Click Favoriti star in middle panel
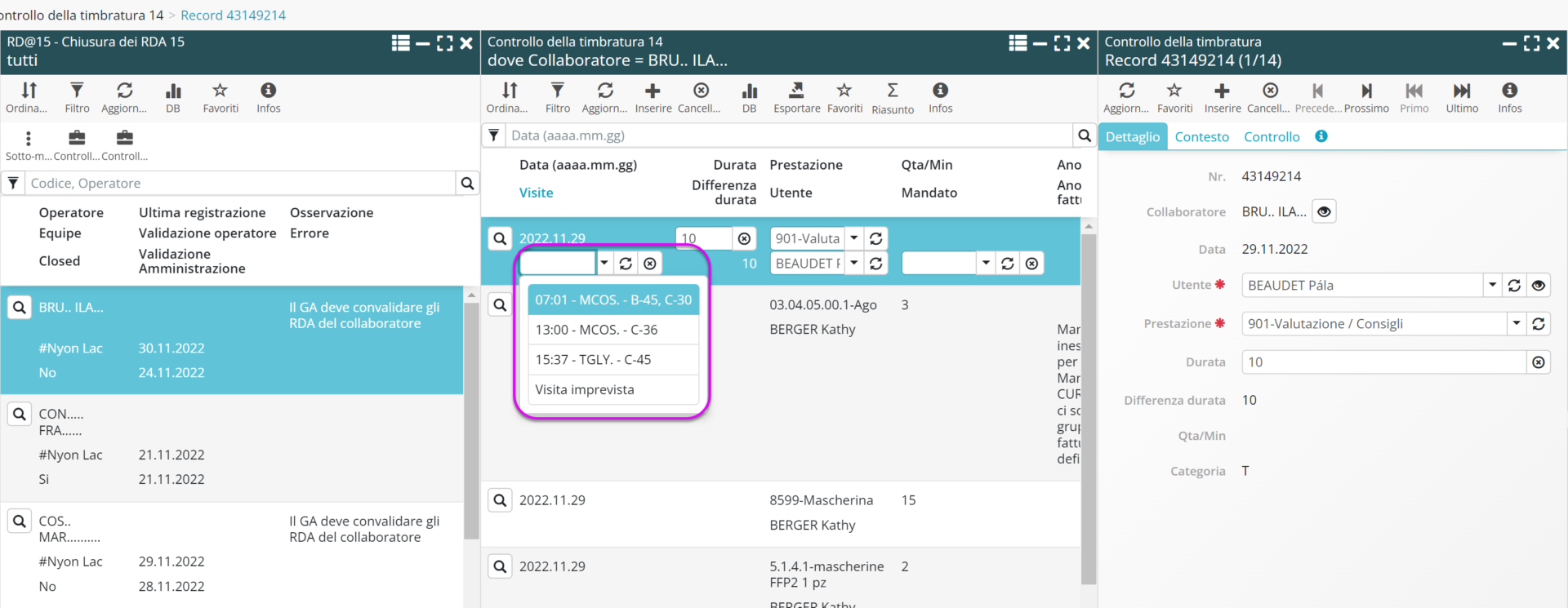The height and width of the screenshot is (608, 1568). 844,91
